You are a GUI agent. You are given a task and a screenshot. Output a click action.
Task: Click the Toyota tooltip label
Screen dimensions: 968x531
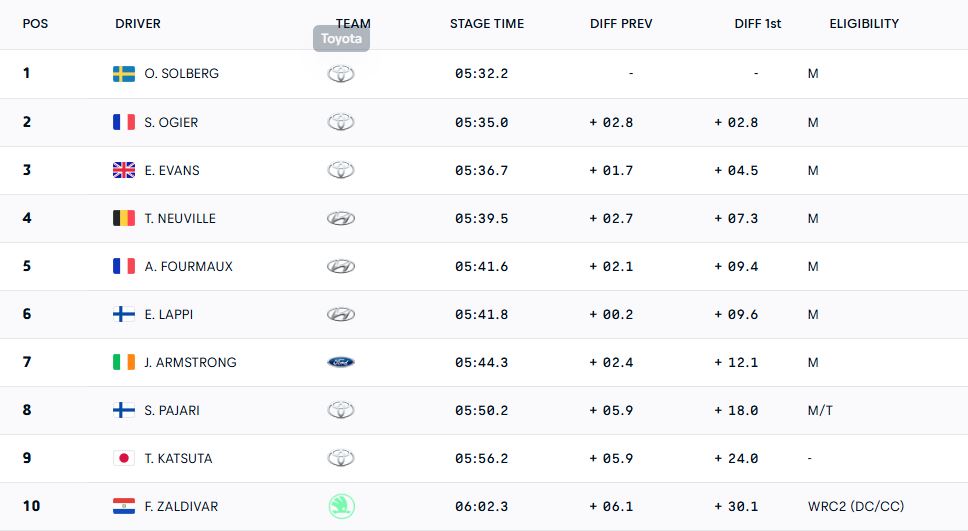click(341, 39)
